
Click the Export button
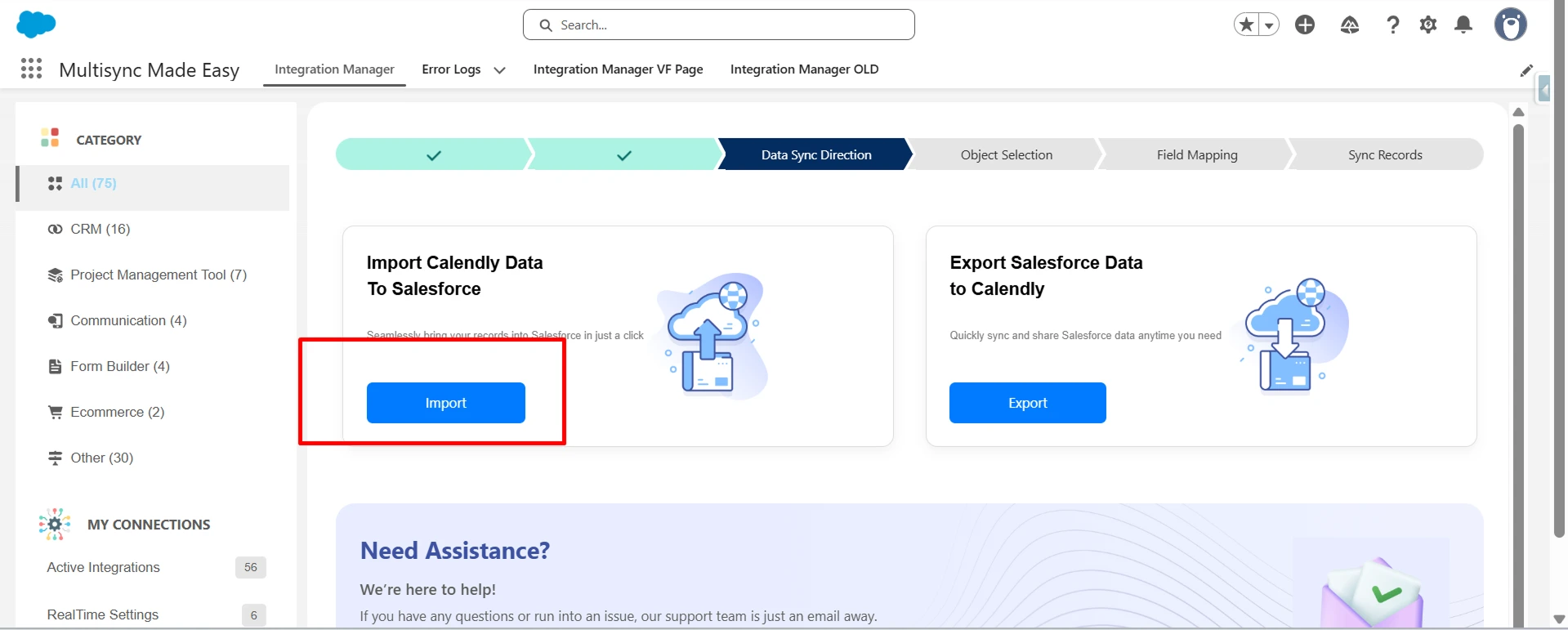pos(1028,403)
